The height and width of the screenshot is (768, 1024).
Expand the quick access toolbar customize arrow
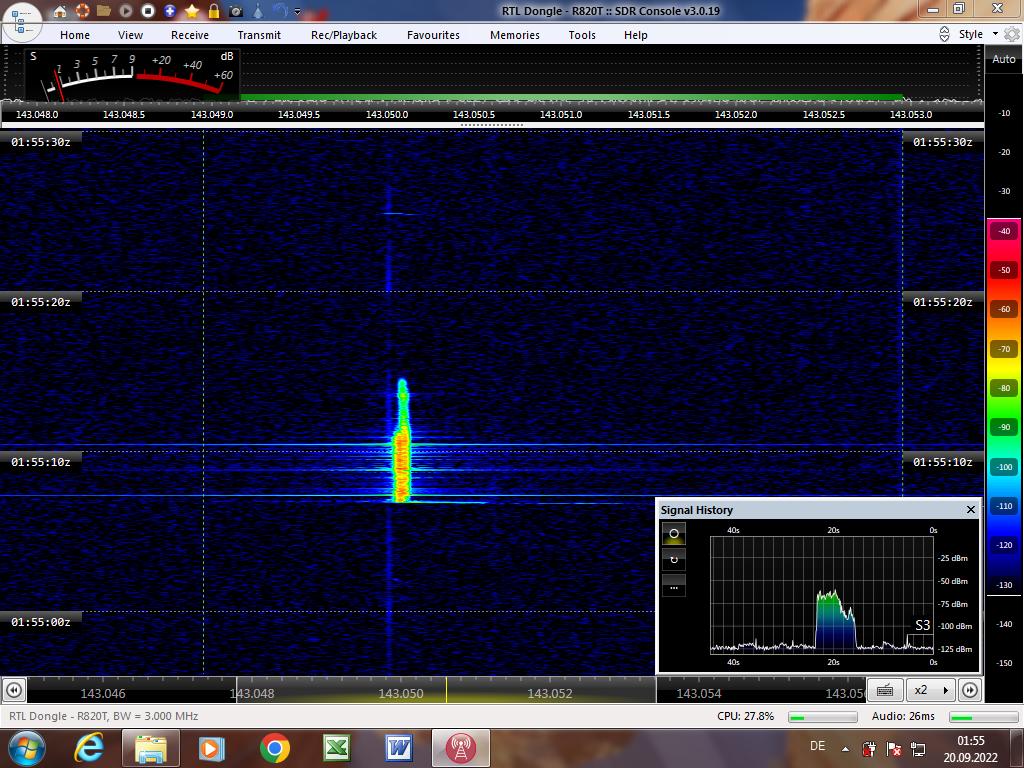298,11
